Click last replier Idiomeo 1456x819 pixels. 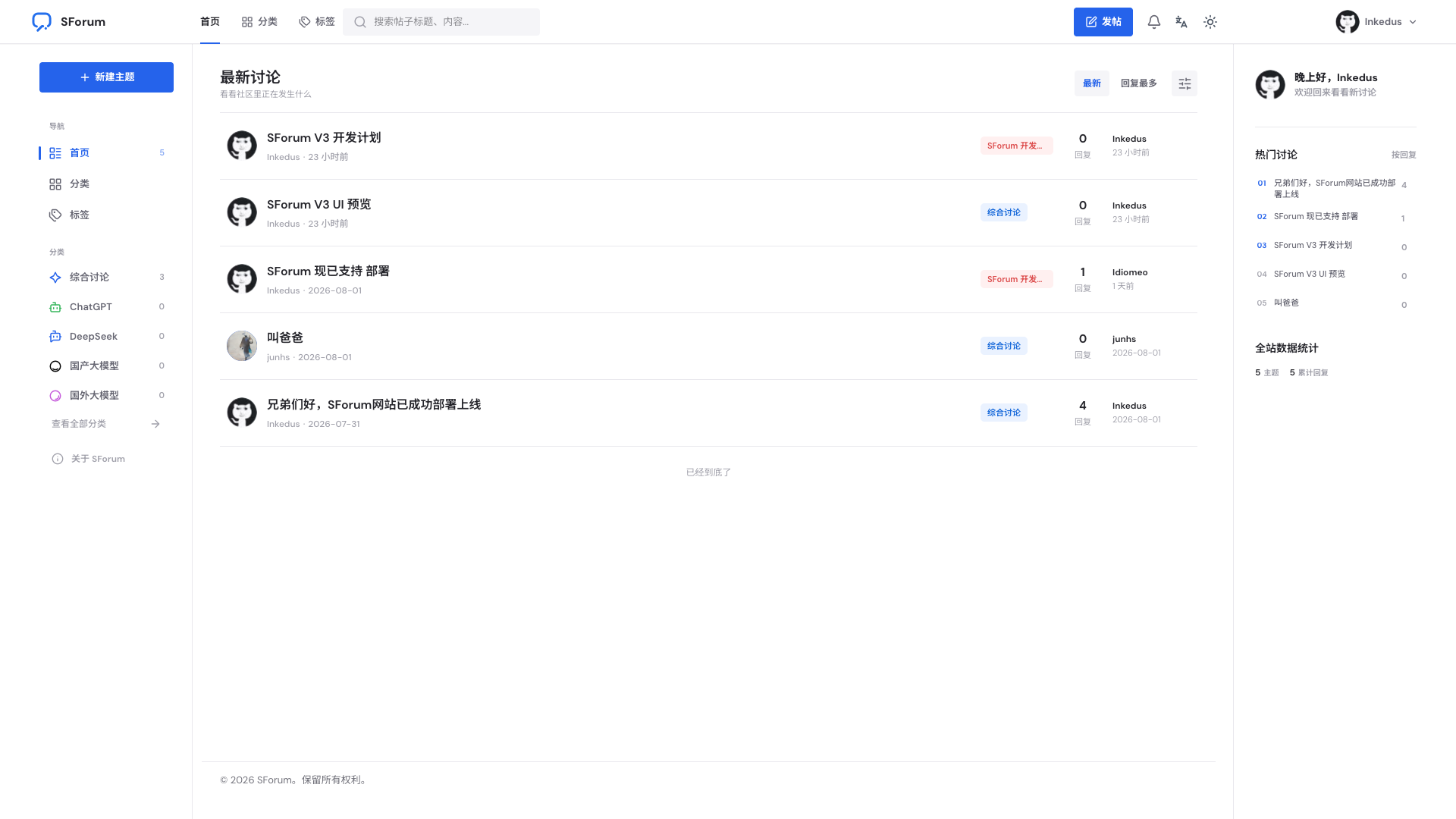1130,272
